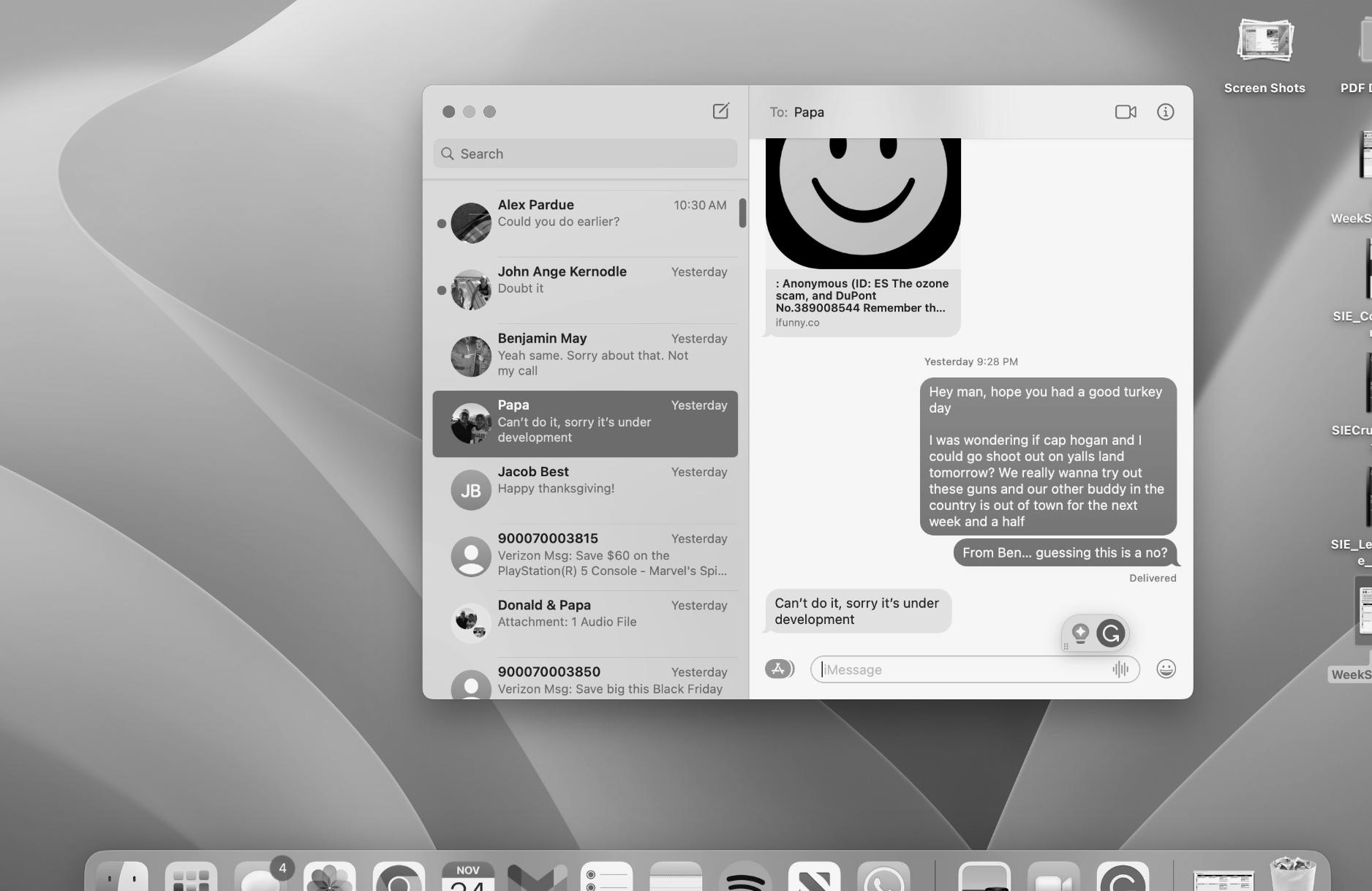Select the Papa conversation row
This screenshot has width=1372, height=891.
click(585, 424)
